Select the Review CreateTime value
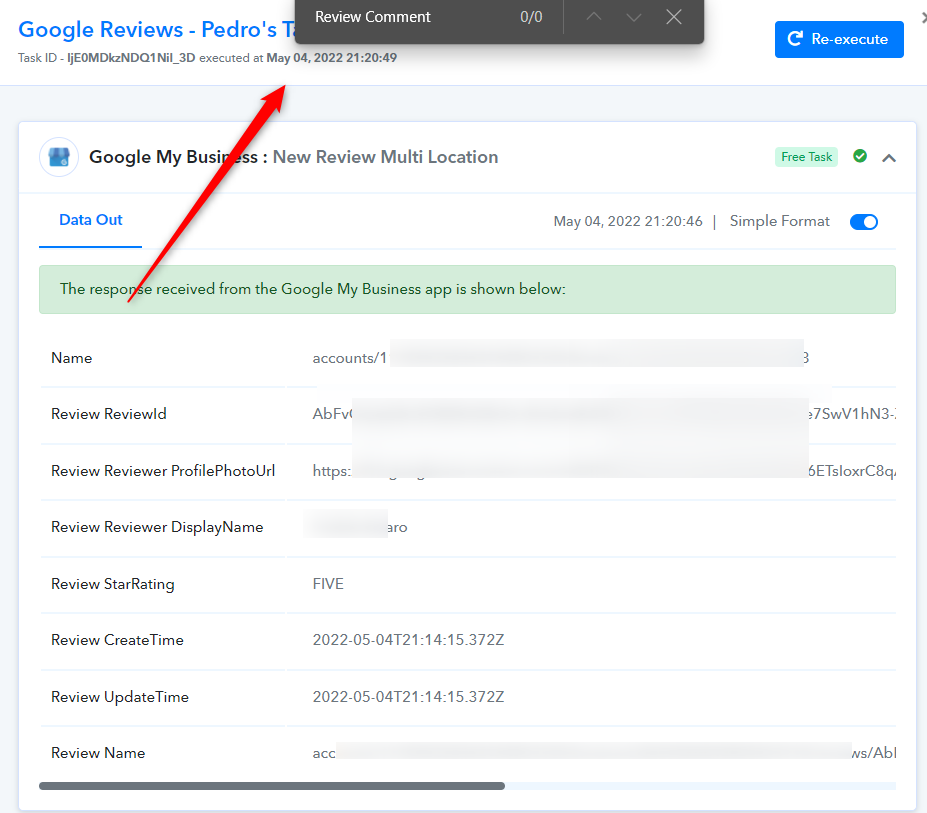 point(409,640)
